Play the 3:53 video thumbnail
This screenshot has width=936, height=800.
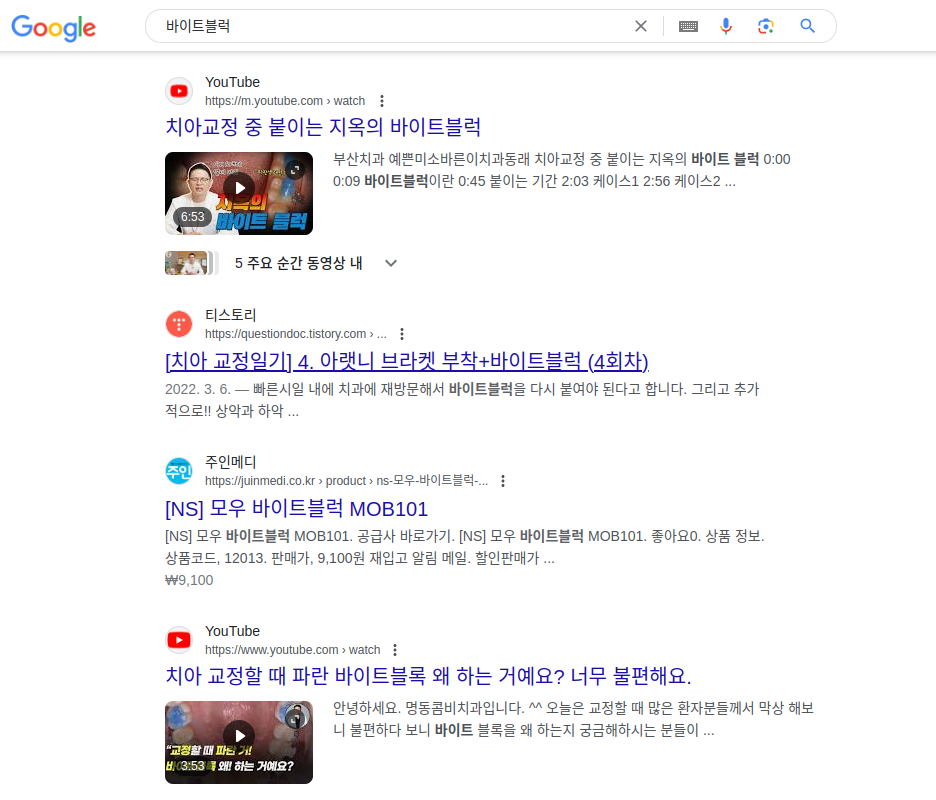[239, 742]
